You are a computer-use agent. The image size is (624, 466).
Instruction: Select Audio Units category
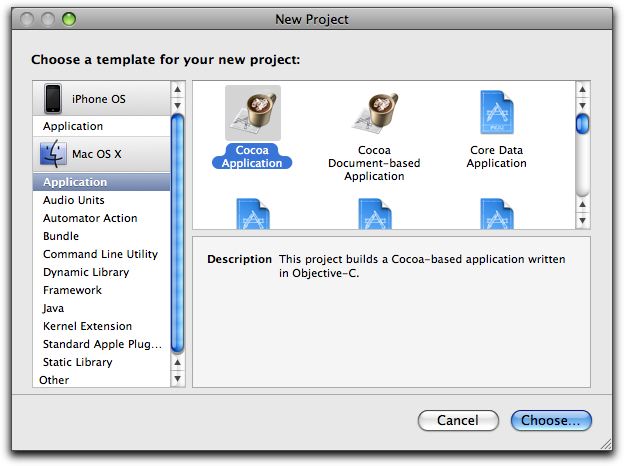pyautogui.click(x=102, y=200)
